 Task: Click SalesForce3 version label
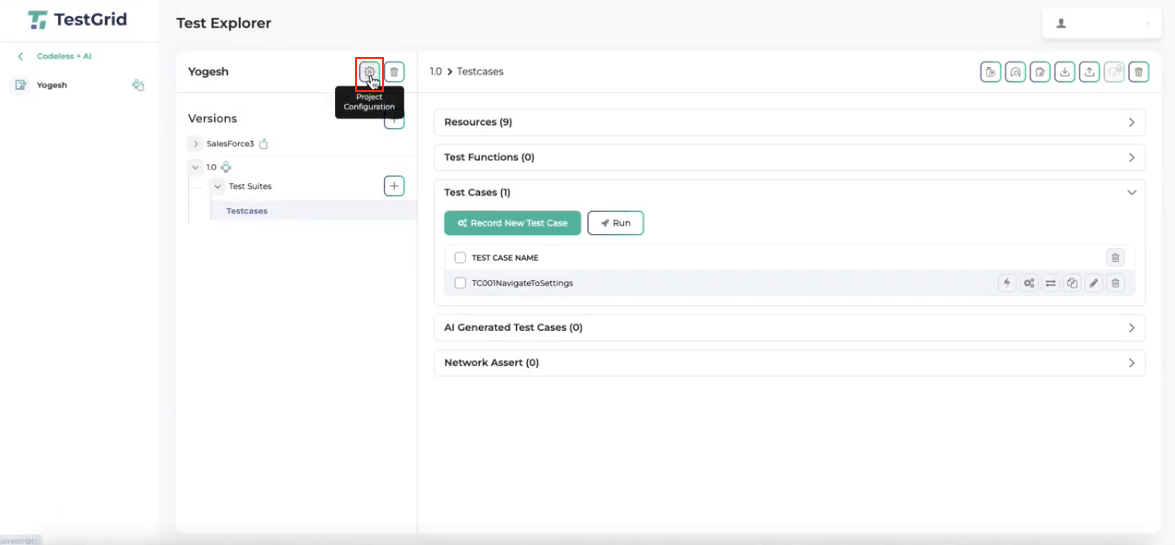click(230, 143)
